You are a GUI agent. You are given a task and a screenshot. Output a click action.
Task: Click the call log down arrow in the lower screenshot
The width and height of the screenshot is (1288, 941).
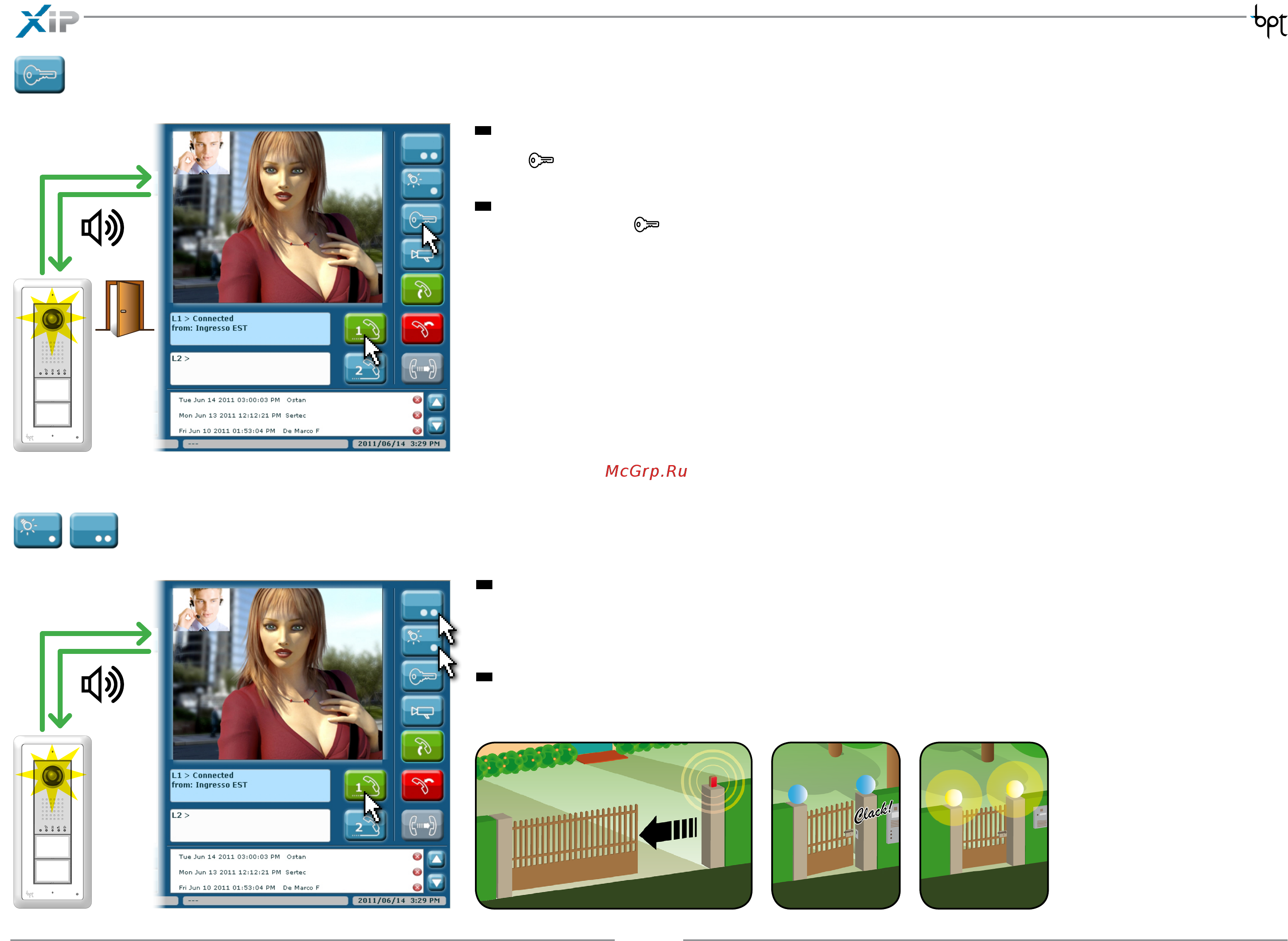click(x=436, y=882)
